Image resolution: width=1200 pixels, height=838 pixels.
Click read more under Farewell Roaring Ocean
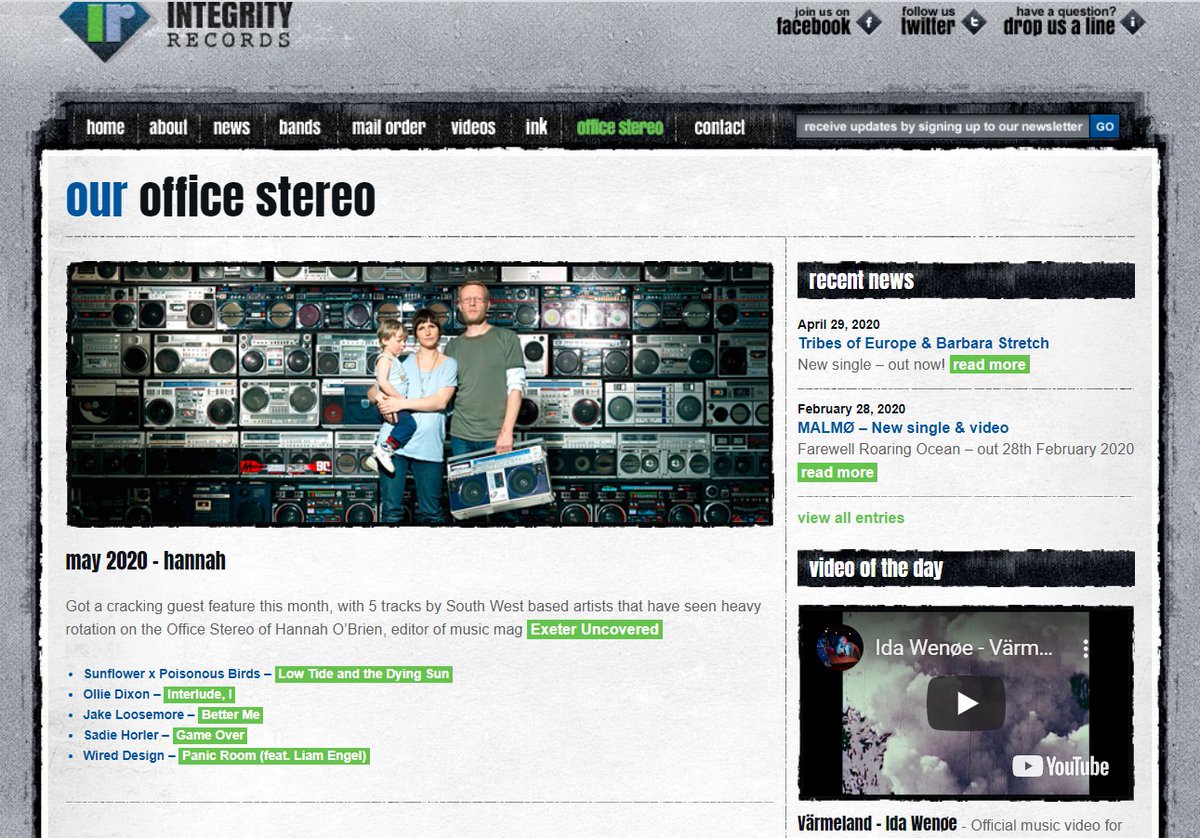[837, 472]
